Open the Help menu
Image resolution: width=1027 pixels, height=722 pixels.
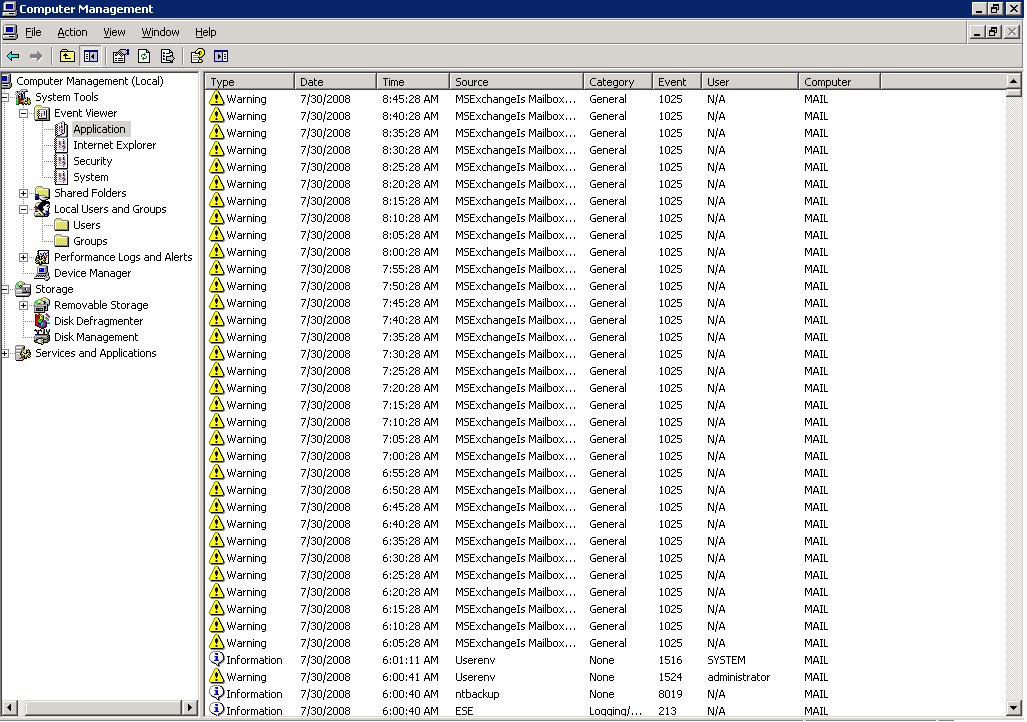point(205,32)
